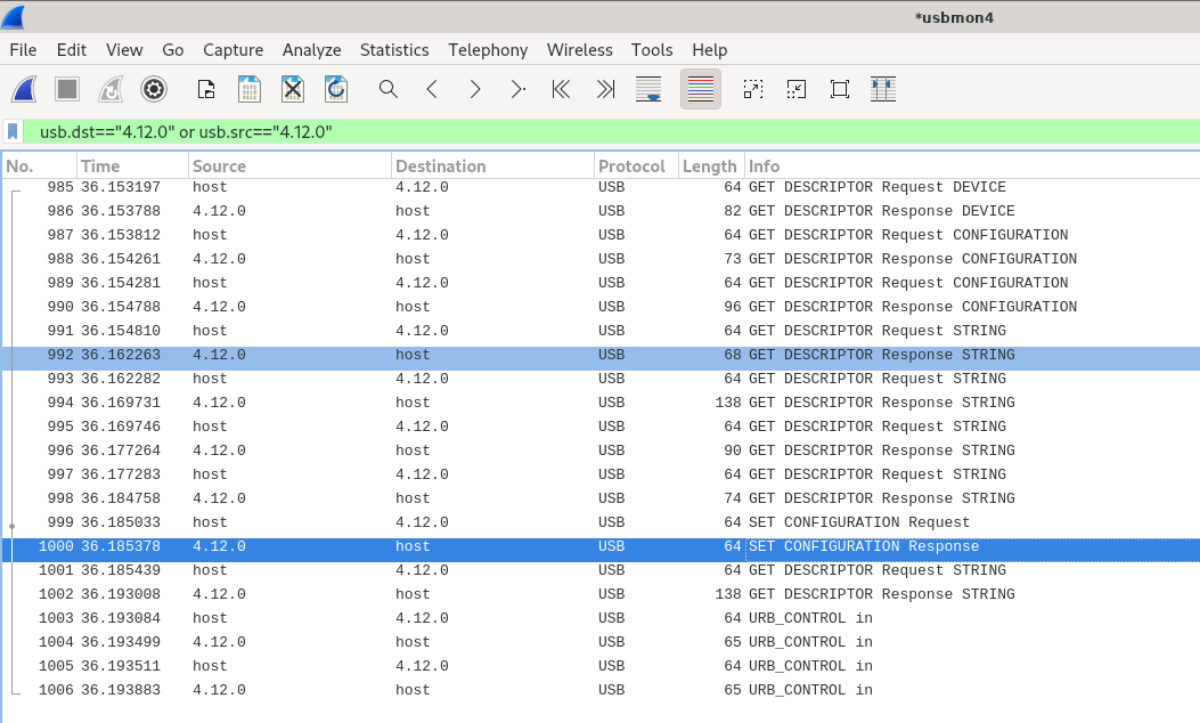The image size is (1200, 723).
Task: Open the Analyze menu
Action: [x=311, y=50]
